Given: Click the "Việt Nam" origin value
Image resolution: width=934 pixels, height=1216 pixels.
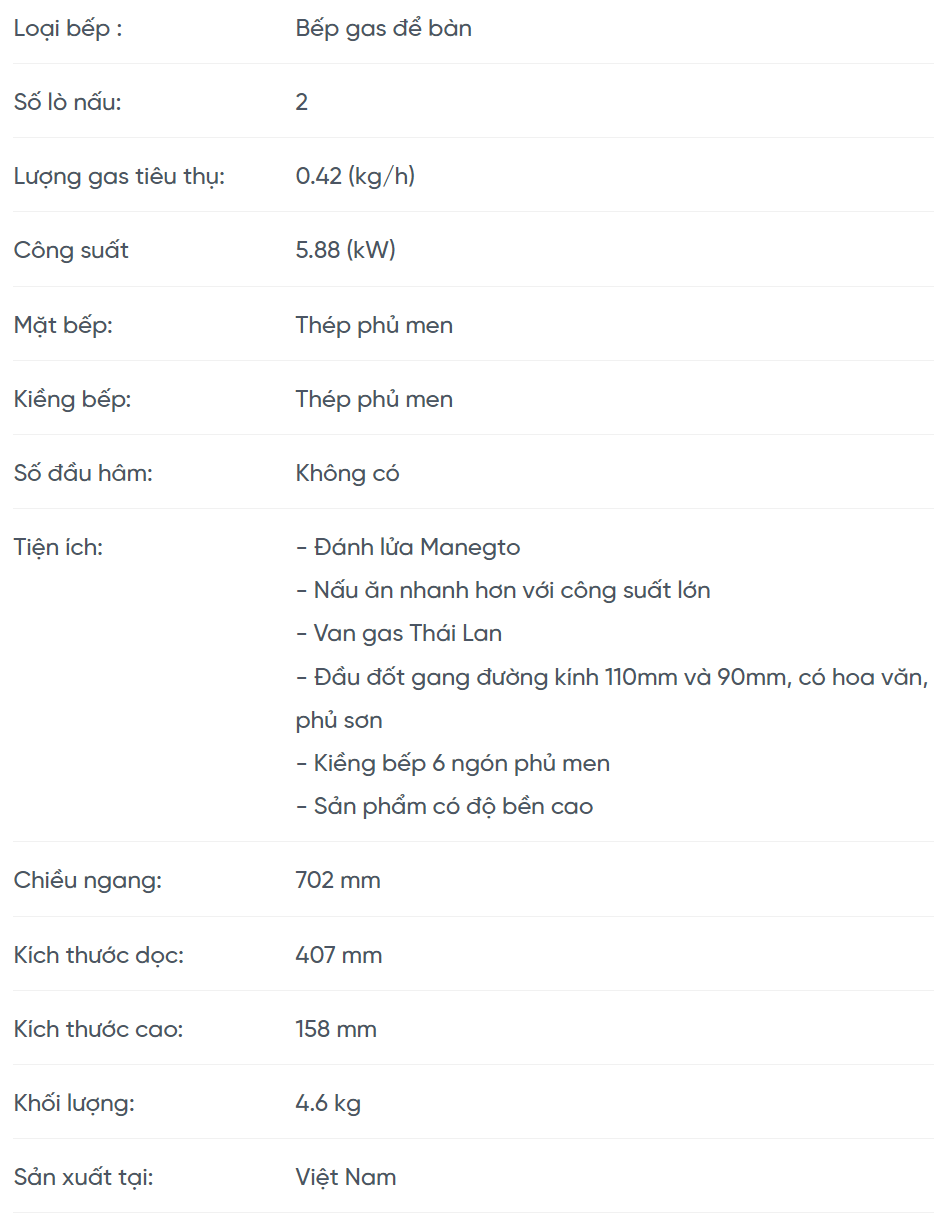Looking at the screenshot, I should click(x=346, y=1177).
